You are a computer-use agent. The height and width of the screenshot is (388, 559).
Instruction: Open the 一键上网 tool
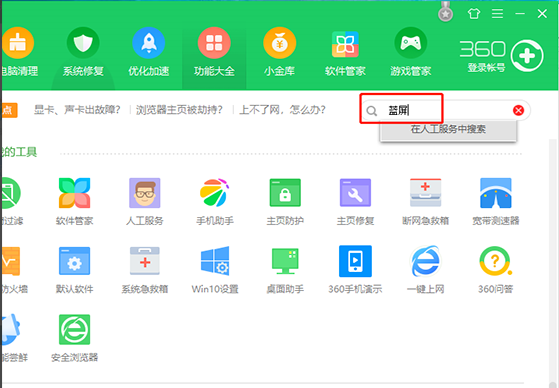(x=425, y=270)
